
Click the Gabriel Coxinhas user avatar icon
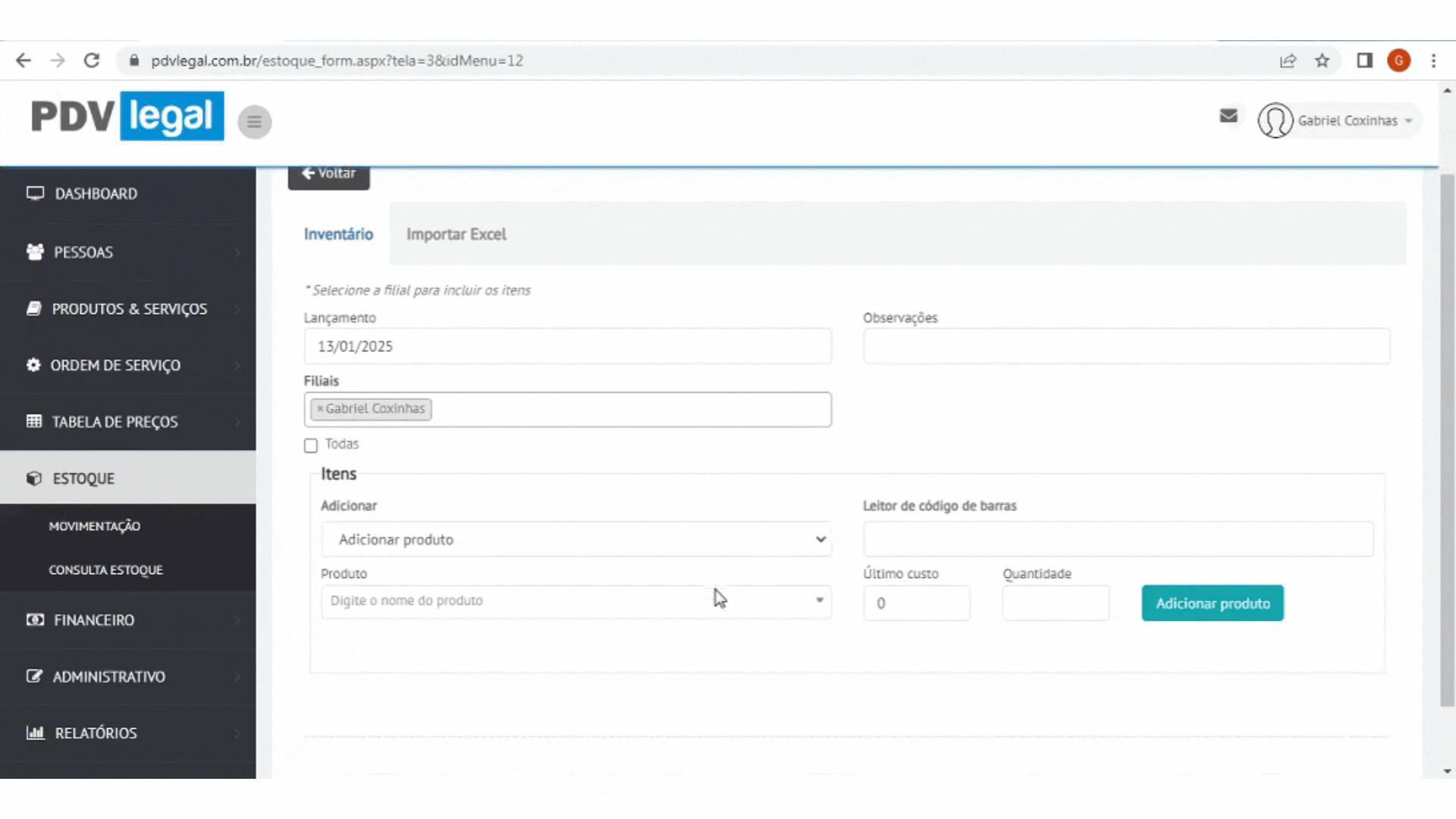[1275, 121]
